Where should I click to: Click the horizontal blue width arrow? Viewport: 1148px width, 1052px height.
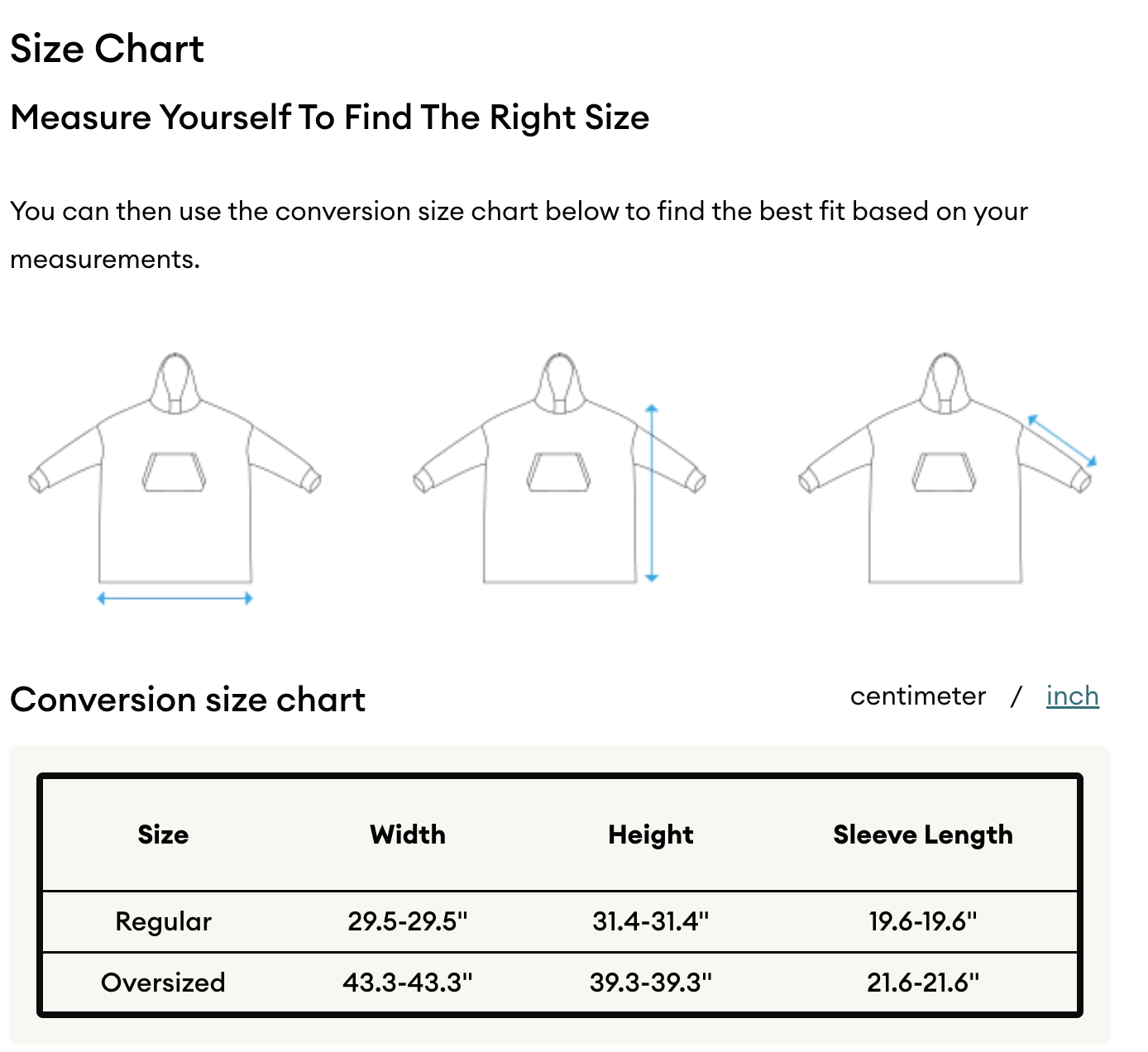[175, 598]
